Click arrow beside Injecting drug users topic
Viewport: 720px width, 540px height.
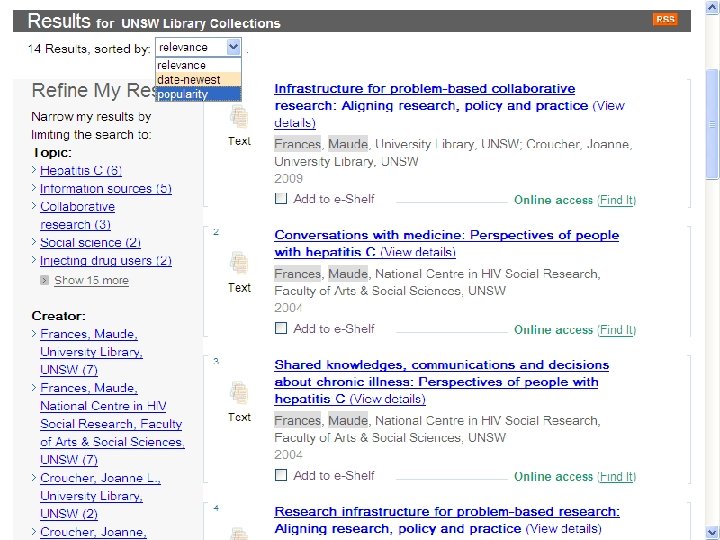(34, 259)
